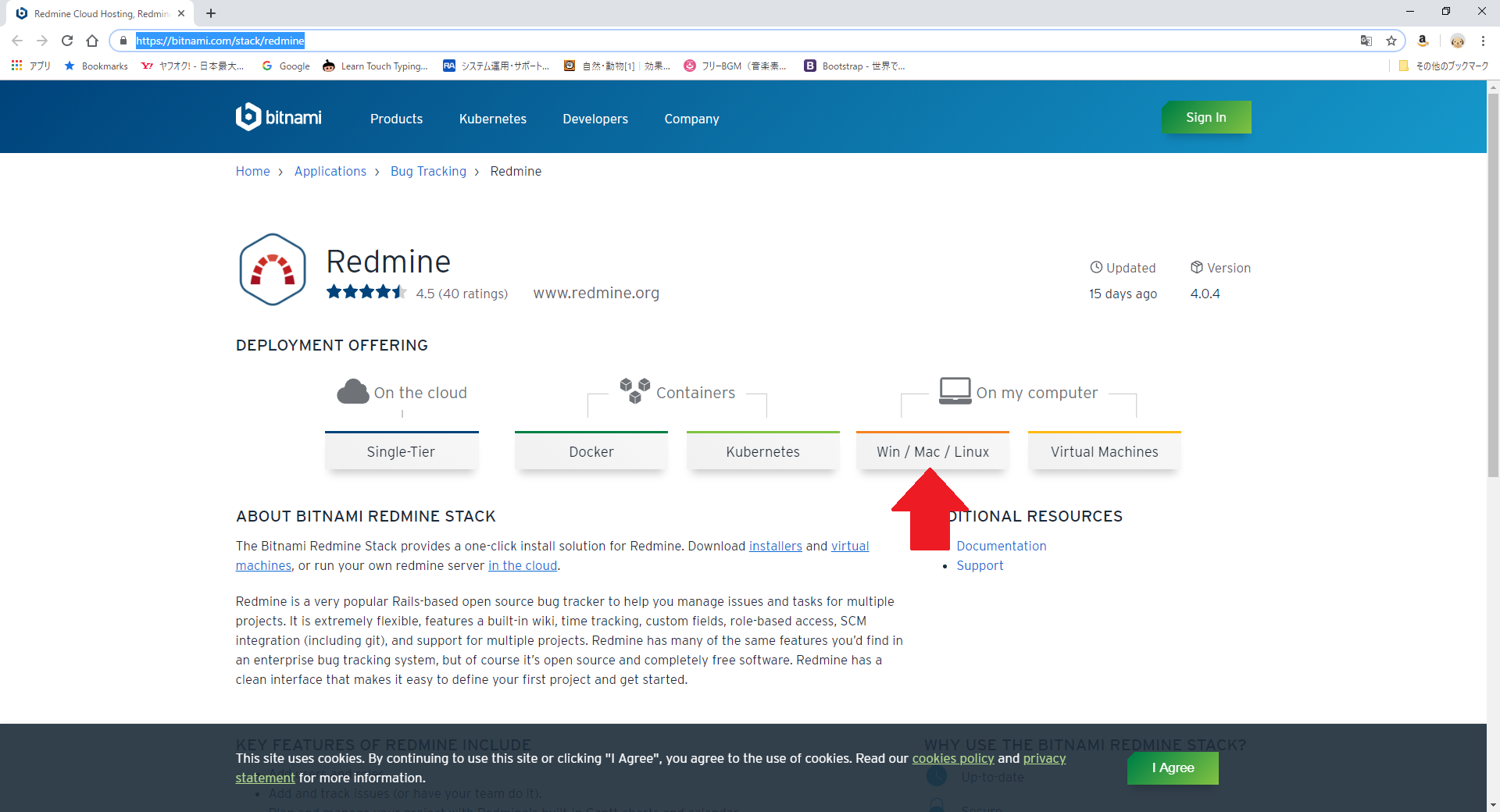Screen dimensions: 1500x812
Task: Select the On the cloud icon
Action: point(353,390)
